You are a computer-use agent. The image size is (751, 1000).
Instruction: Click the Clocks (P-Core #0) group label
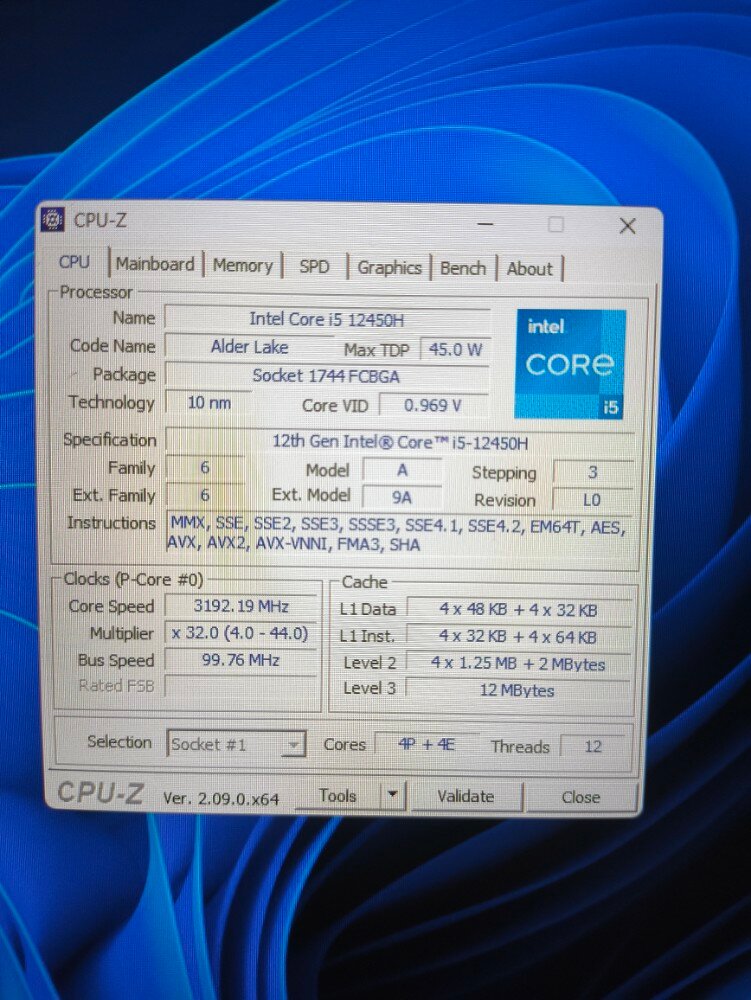(x=133, y=579)
